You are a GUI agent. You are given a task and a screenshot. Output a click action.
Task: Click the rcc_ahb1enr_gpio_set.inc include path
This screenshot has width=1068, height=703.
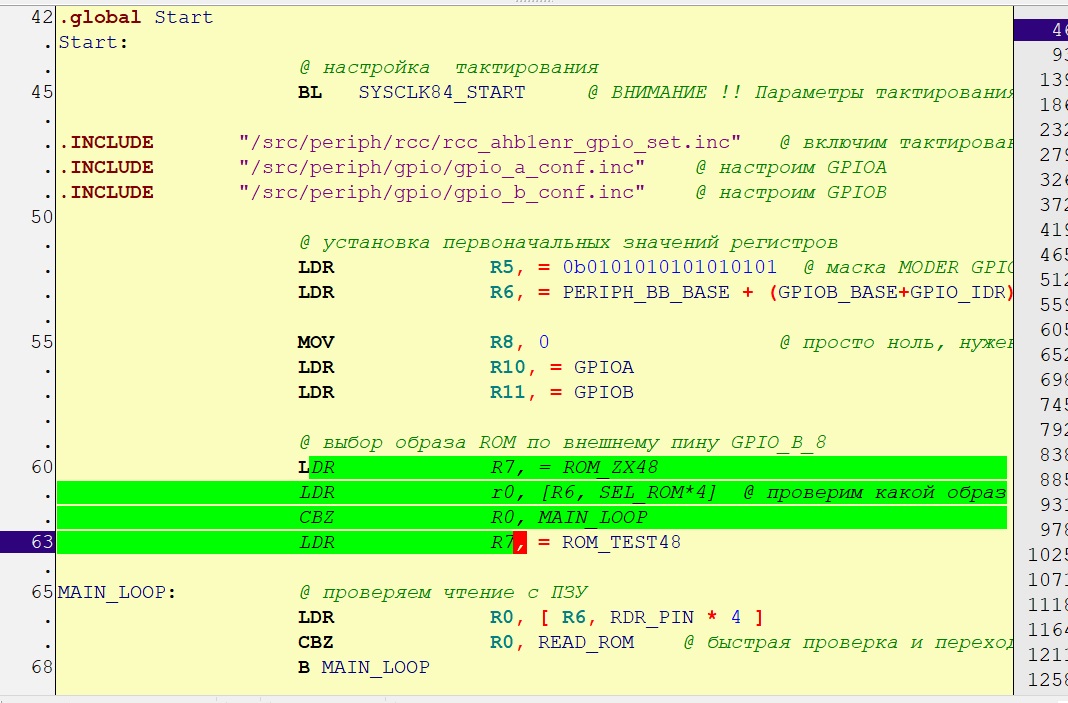[x=490, y=142]
